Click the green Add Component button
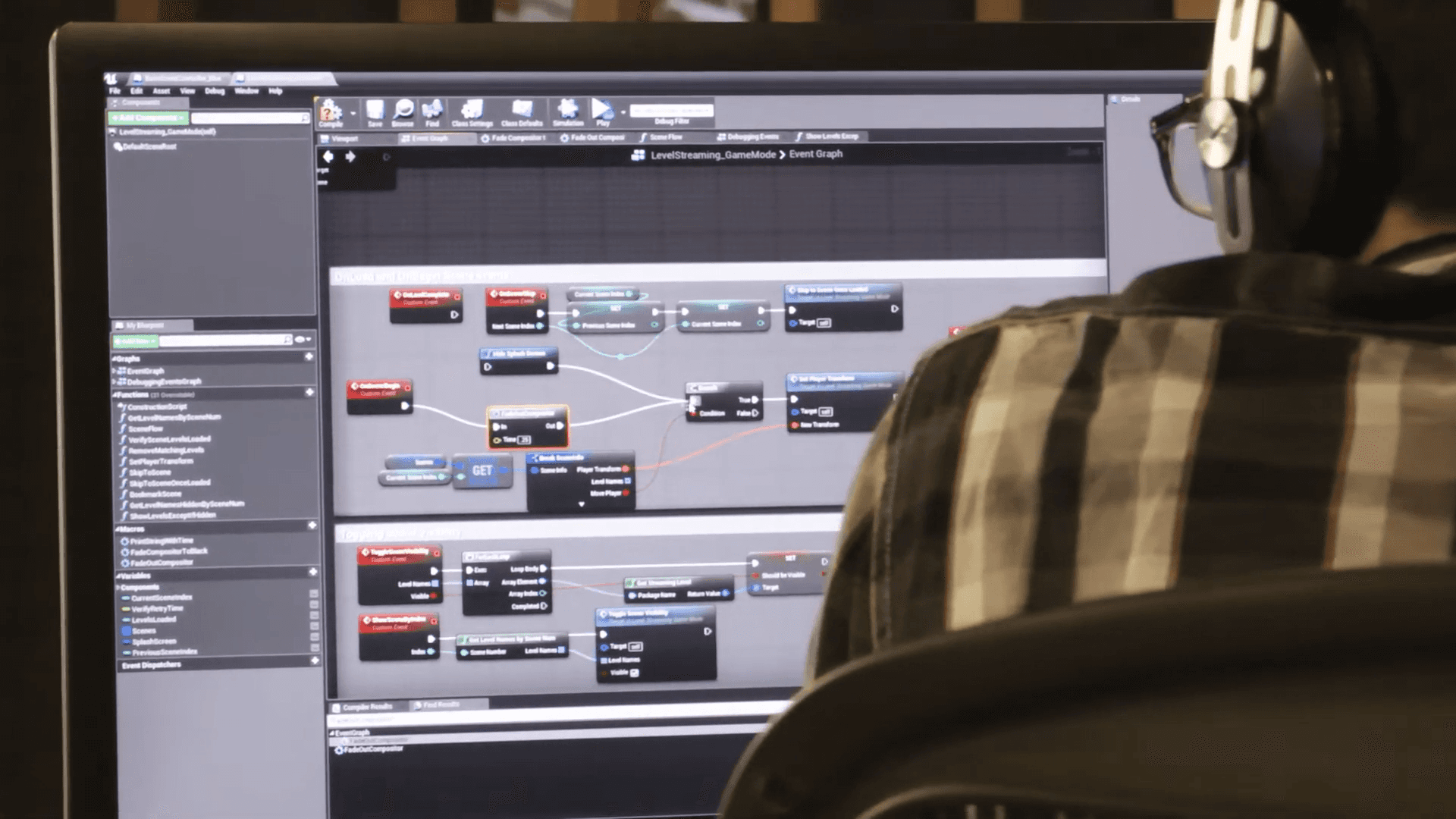The image size is (1456, 819). [147, 118]
